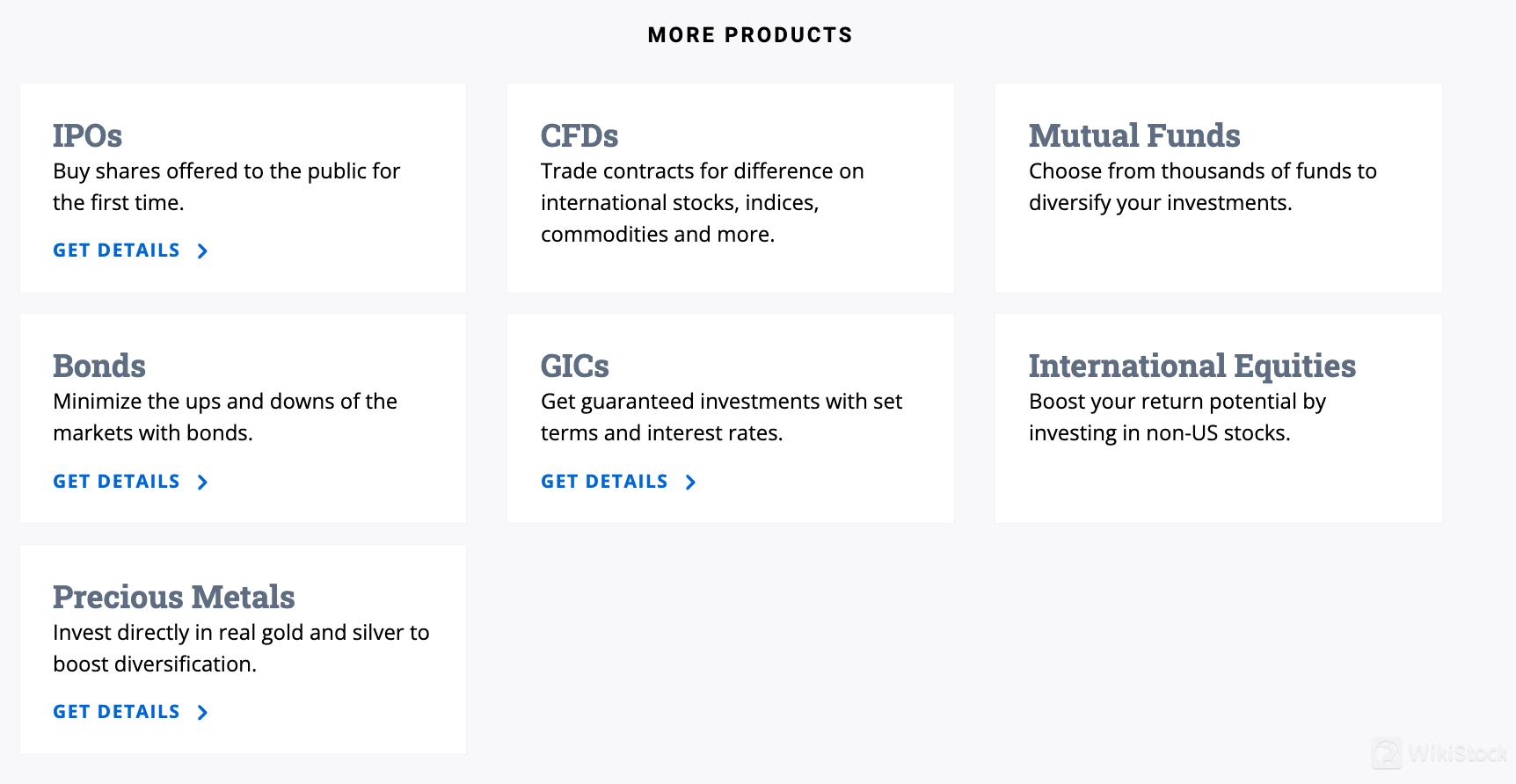1516x784 pixels.
Task: Click the International Equities description text
Action: (1177, 417)
